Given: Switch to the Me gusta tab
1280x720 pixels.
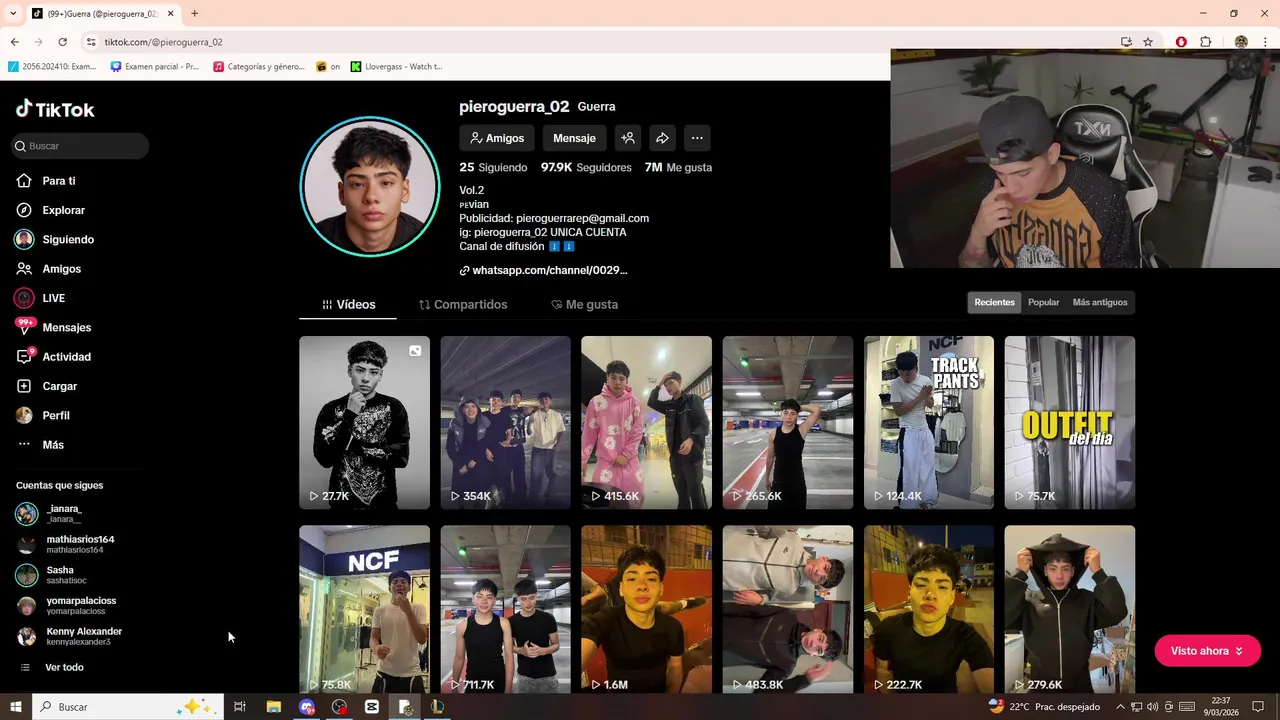Looking at the screenshot, I should point(585,304).
